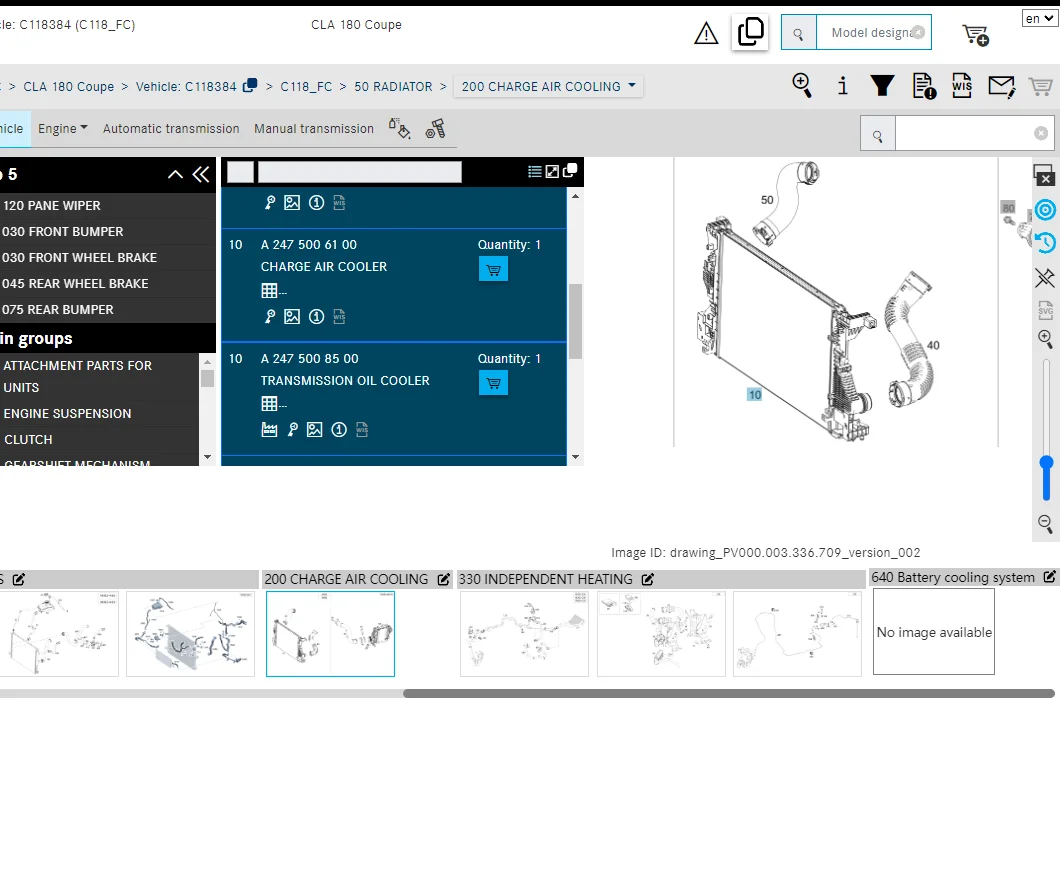
Task: Open the document with exclamation notes icon
Action: (x=923, y=86)
